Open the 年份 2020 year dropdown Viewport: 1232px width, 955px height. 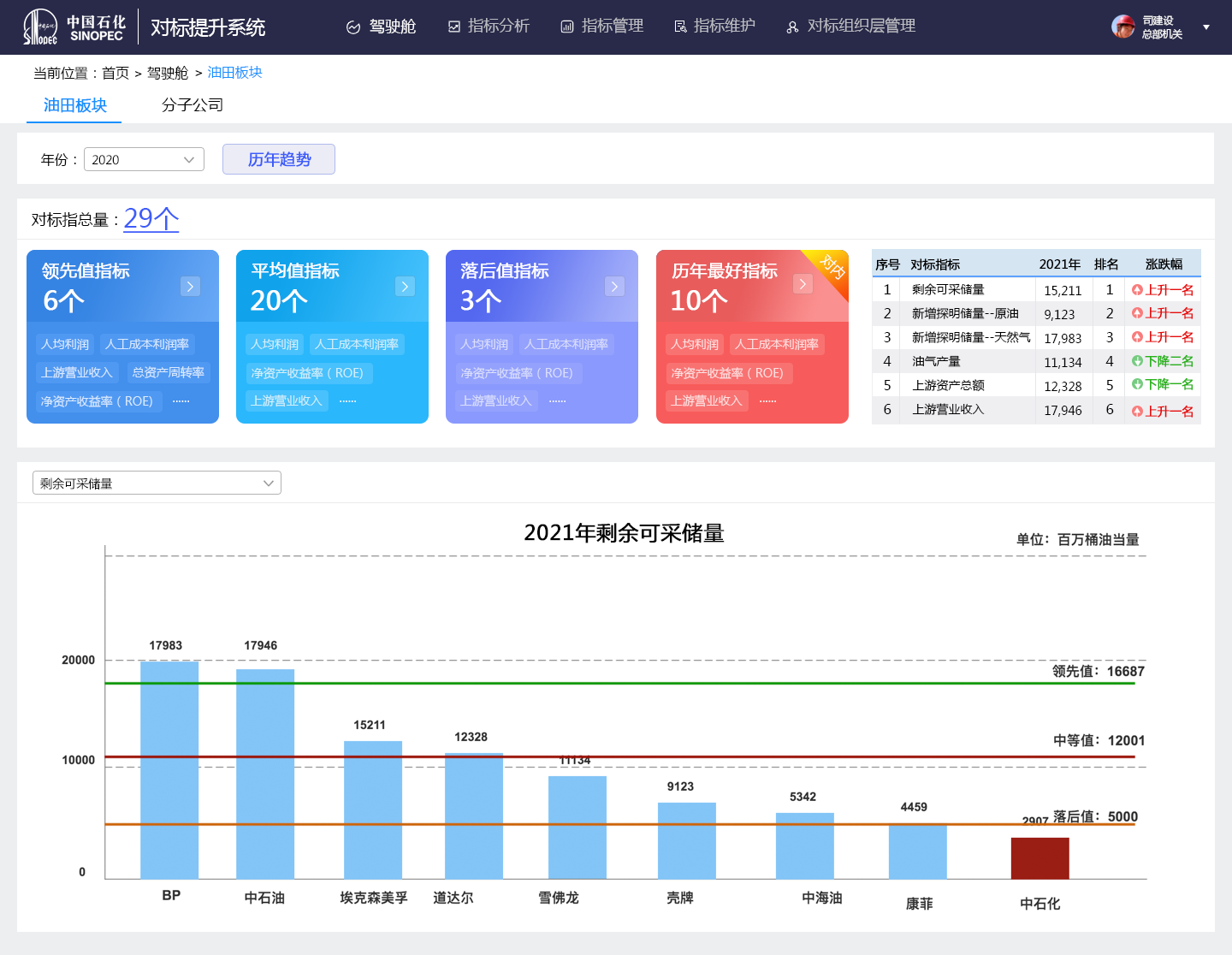144,159
